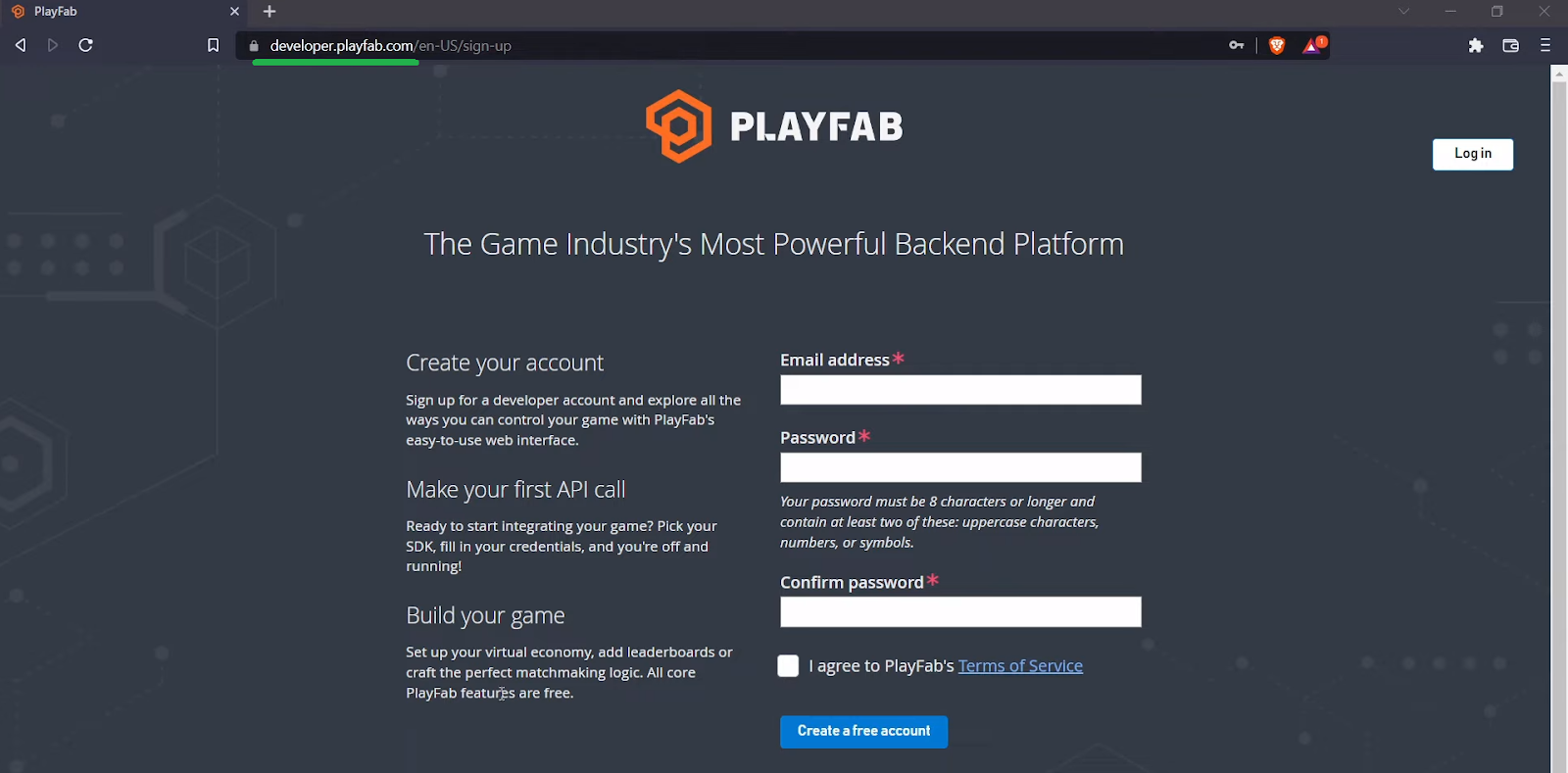Select the PlayFab browser tab
This screenshot has height=773, width=1568.
coord(124,12)
